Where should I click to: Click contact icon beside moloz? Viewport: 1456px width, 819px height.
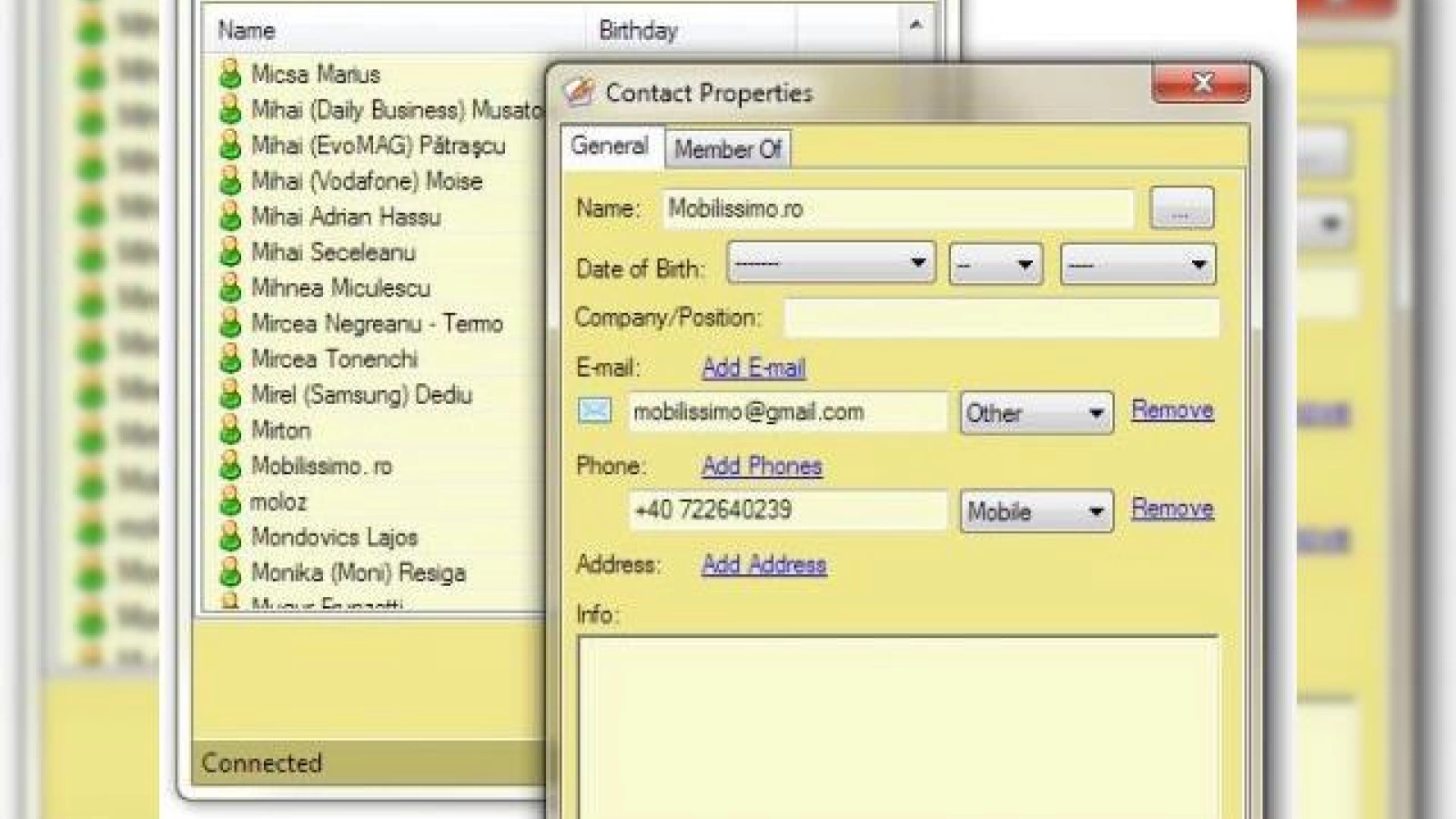click(230, 501)
